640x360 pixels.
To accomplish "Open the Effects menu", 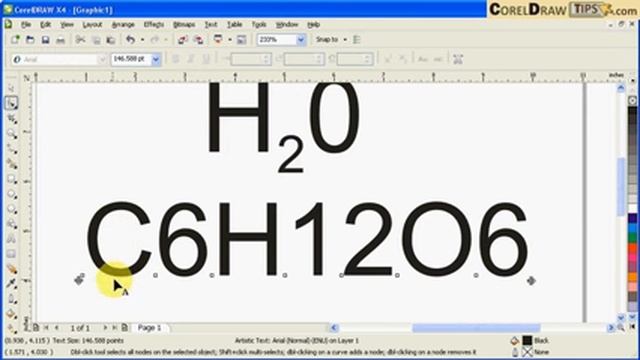I will (154, 24).
